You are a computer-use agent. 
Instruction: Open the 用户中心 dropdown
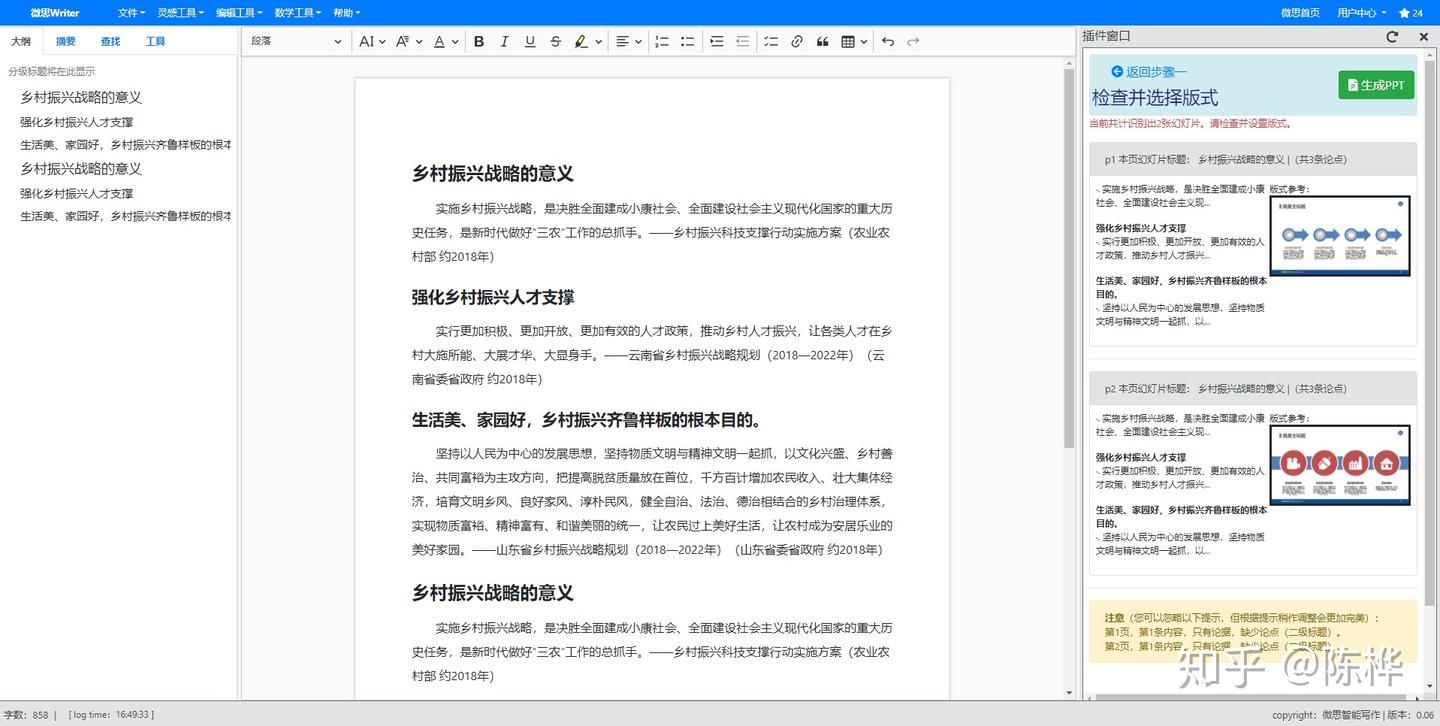click(1362, 13)
